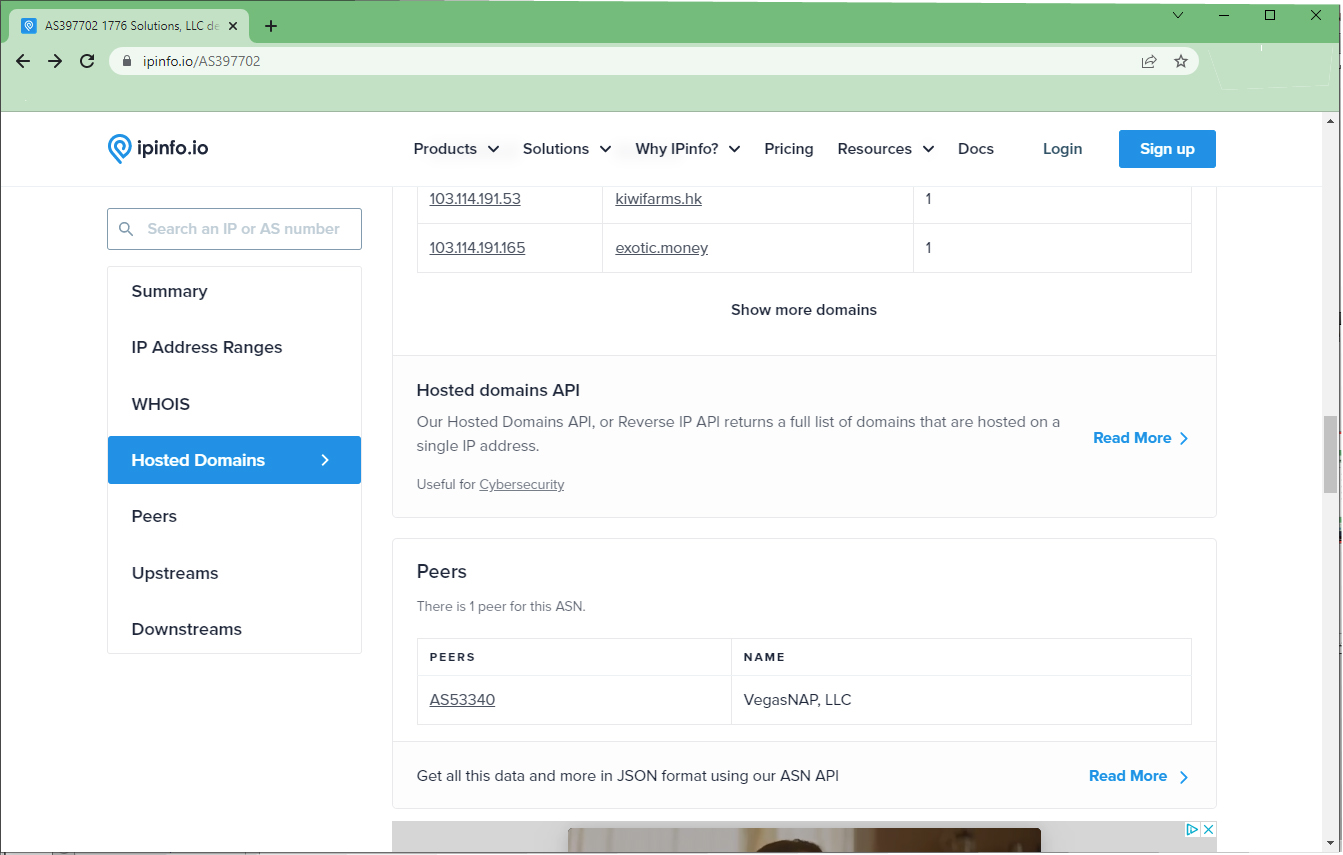1343x855 pixels.
Task: Click the AdChoices icon on ad
Action: [1192, 830]
